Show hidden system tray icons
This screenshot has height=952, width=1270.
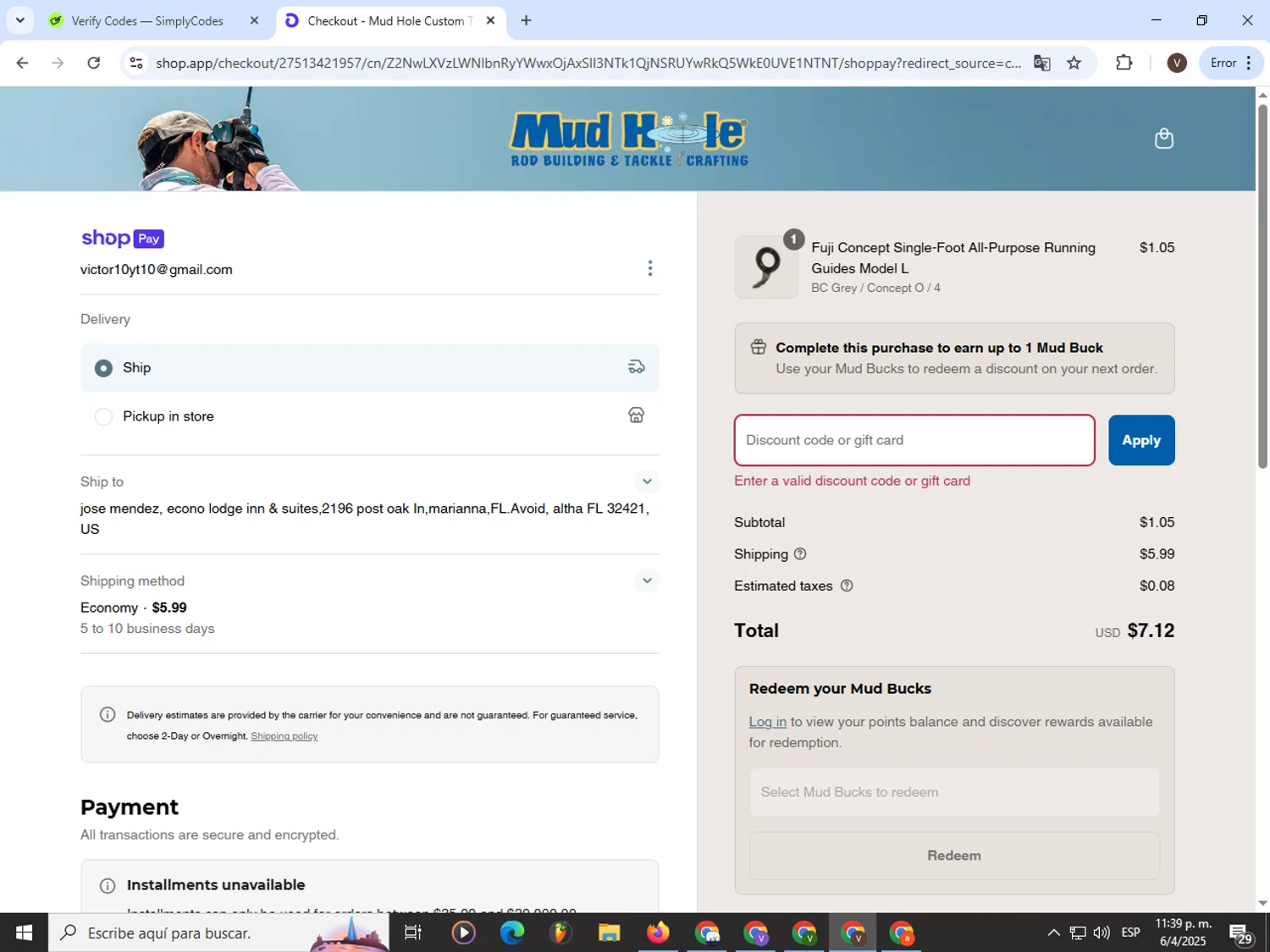1053,933
